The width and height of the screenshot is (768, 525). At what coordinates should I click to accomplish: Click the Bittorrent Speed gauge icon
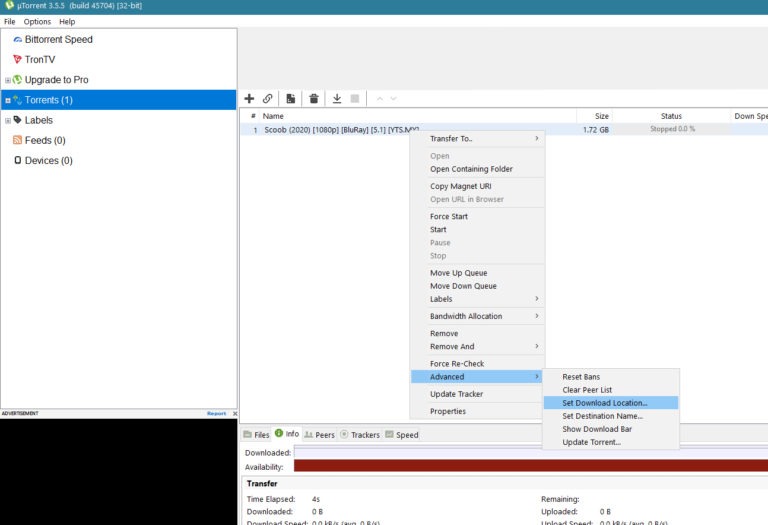pos(18,39)
